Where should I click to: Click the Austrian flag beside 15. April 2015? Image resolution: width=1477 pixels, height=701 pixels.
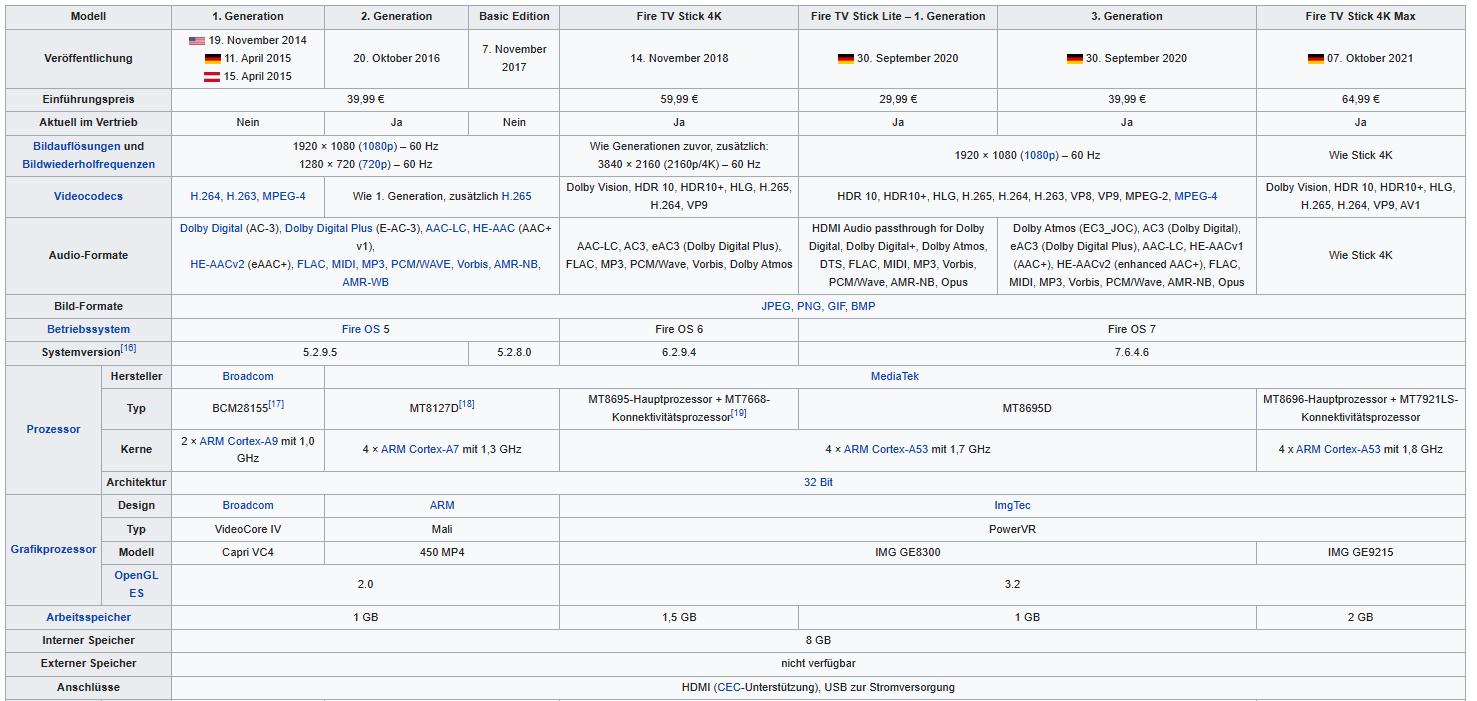pos(212,76)
